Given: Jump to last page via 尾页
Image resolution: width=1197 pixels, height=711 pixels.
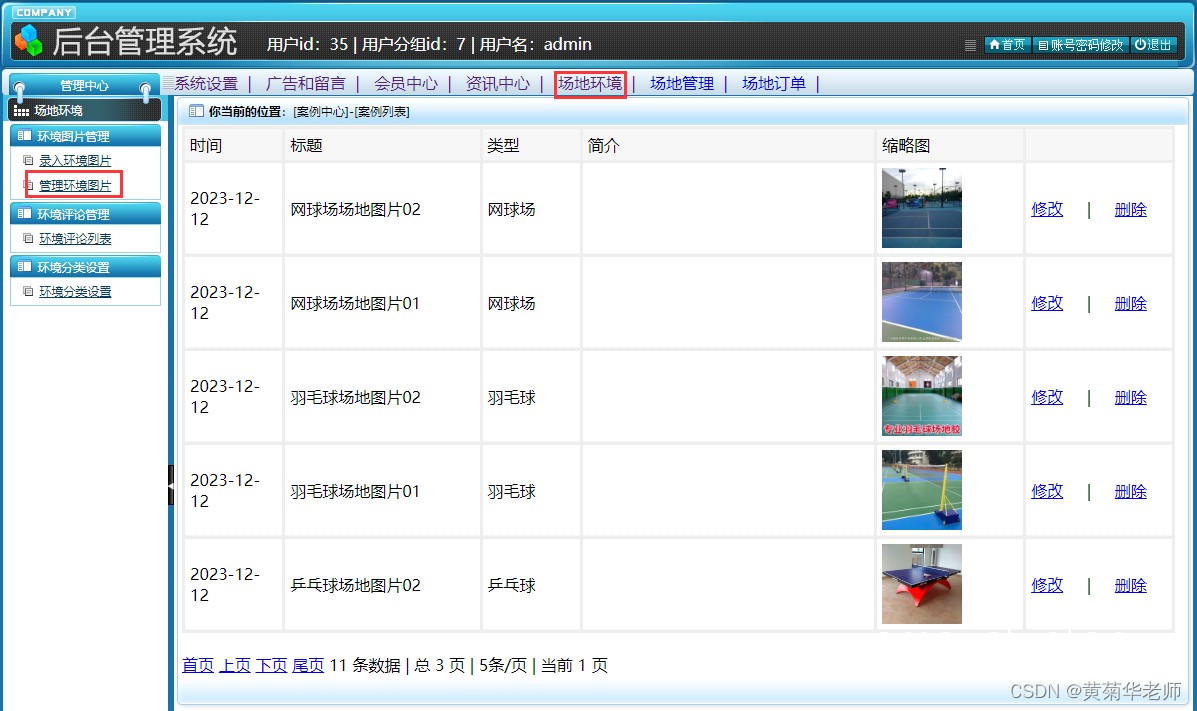Looking at the screenshot, I should click(x=308, y=665).
